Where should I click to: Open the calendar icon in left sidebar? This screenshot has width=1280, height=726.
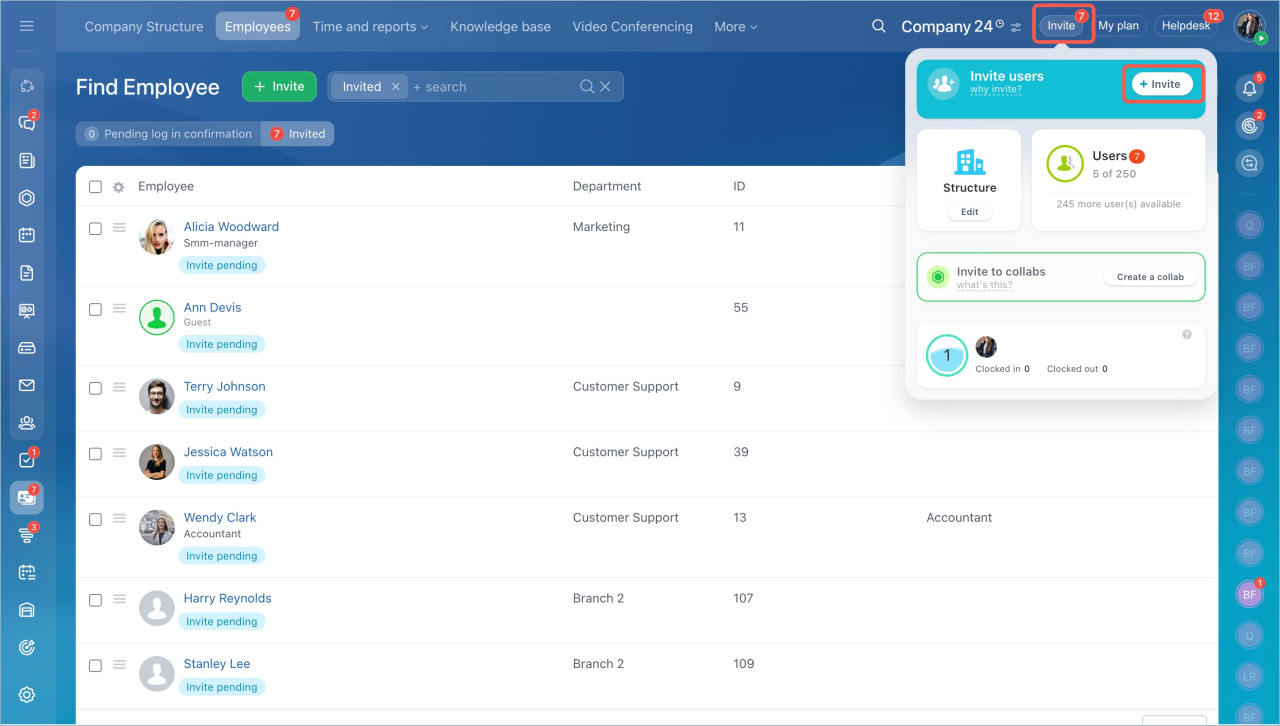pyautogui.click(x=27, y=236)
